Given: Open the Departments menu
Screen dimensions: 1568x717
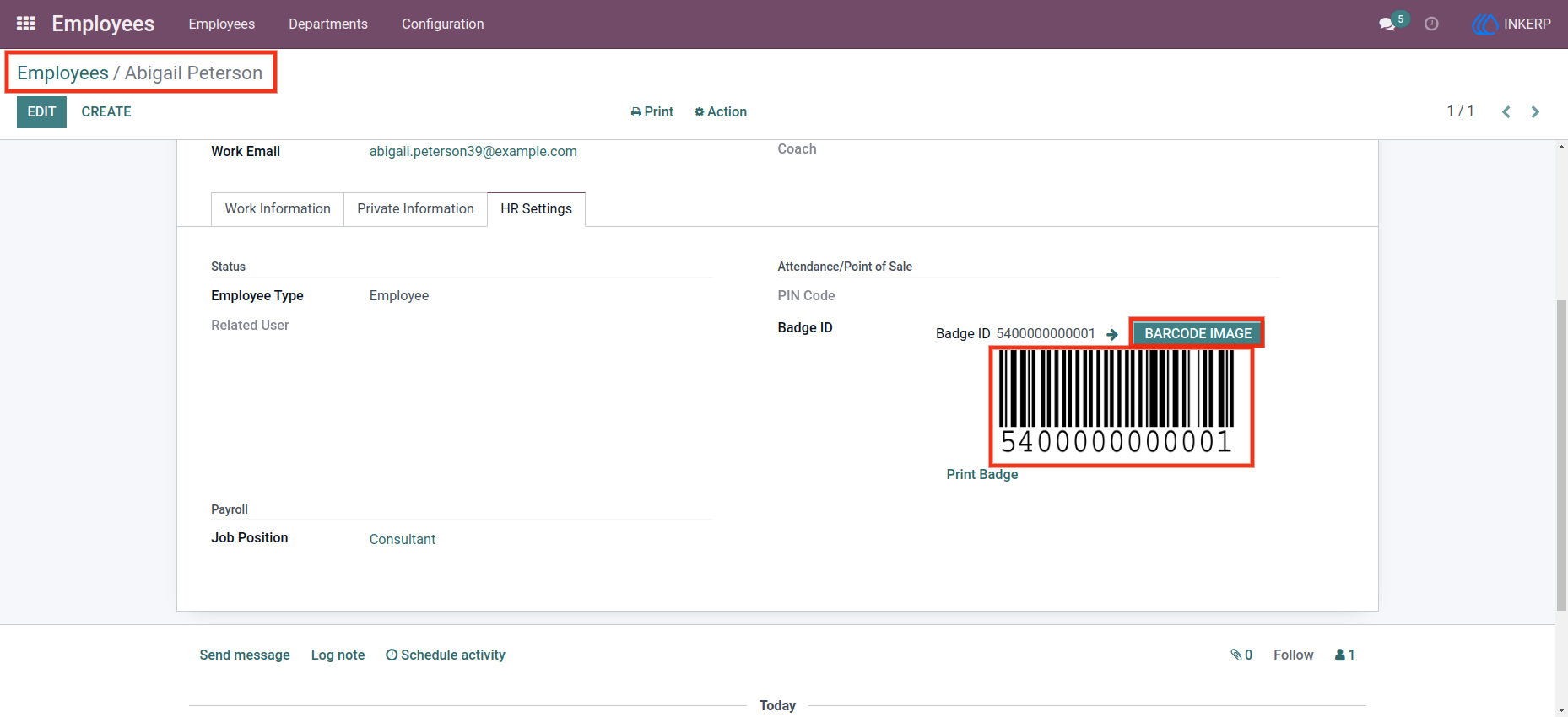Looking at the screenshot, I should tap(328, 24).
